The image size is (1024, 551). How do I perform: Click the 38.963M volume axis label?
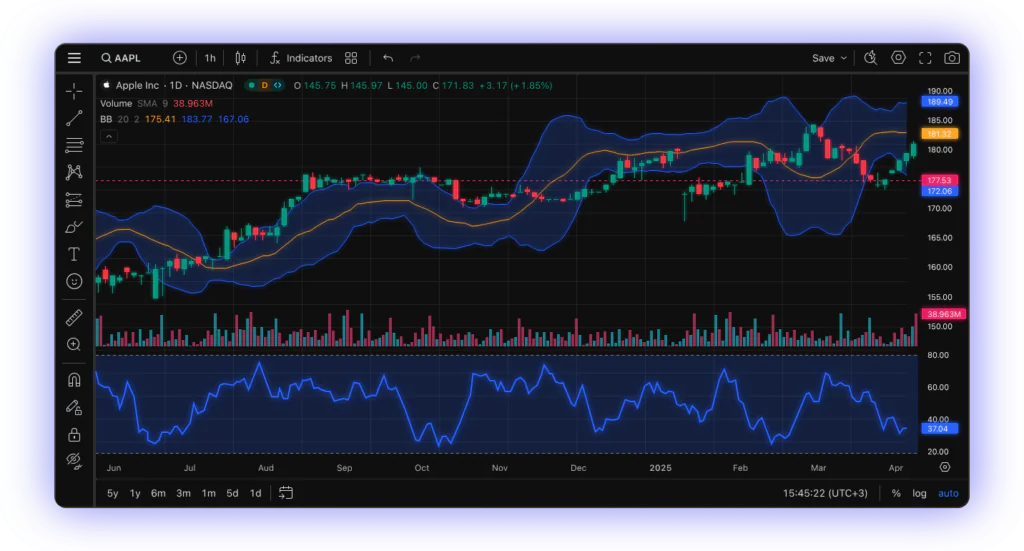943,314
